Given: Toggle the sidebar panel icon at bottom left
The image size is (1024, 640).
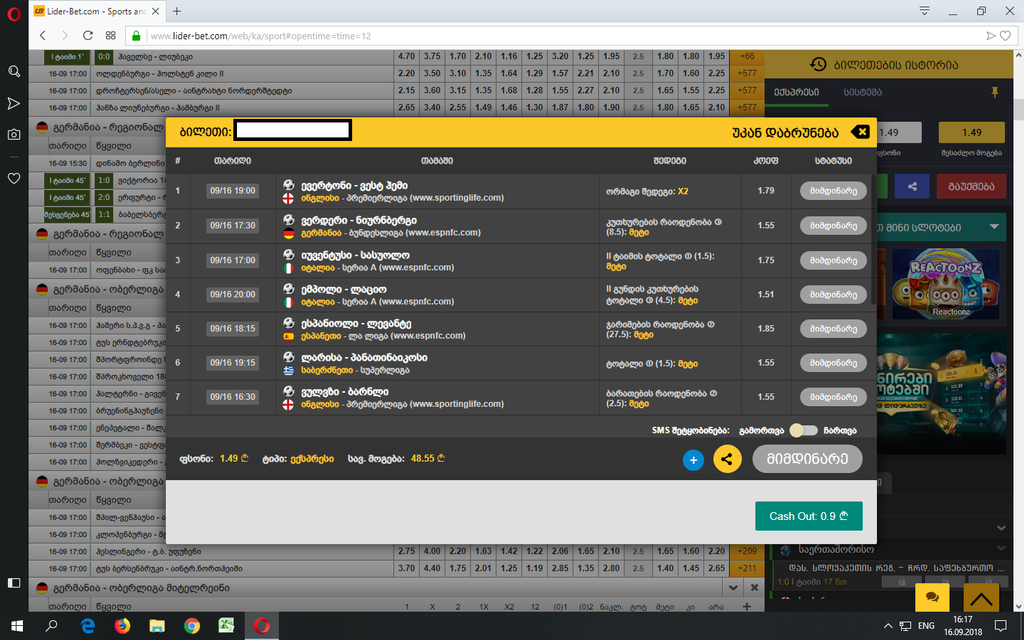Looking at the screenshot, I should pyautogui.click(x=14, y=583).
